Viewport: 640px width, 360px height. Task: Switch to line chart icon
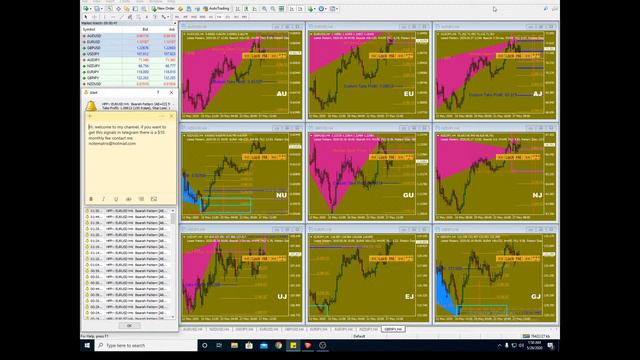pos(254,9)
